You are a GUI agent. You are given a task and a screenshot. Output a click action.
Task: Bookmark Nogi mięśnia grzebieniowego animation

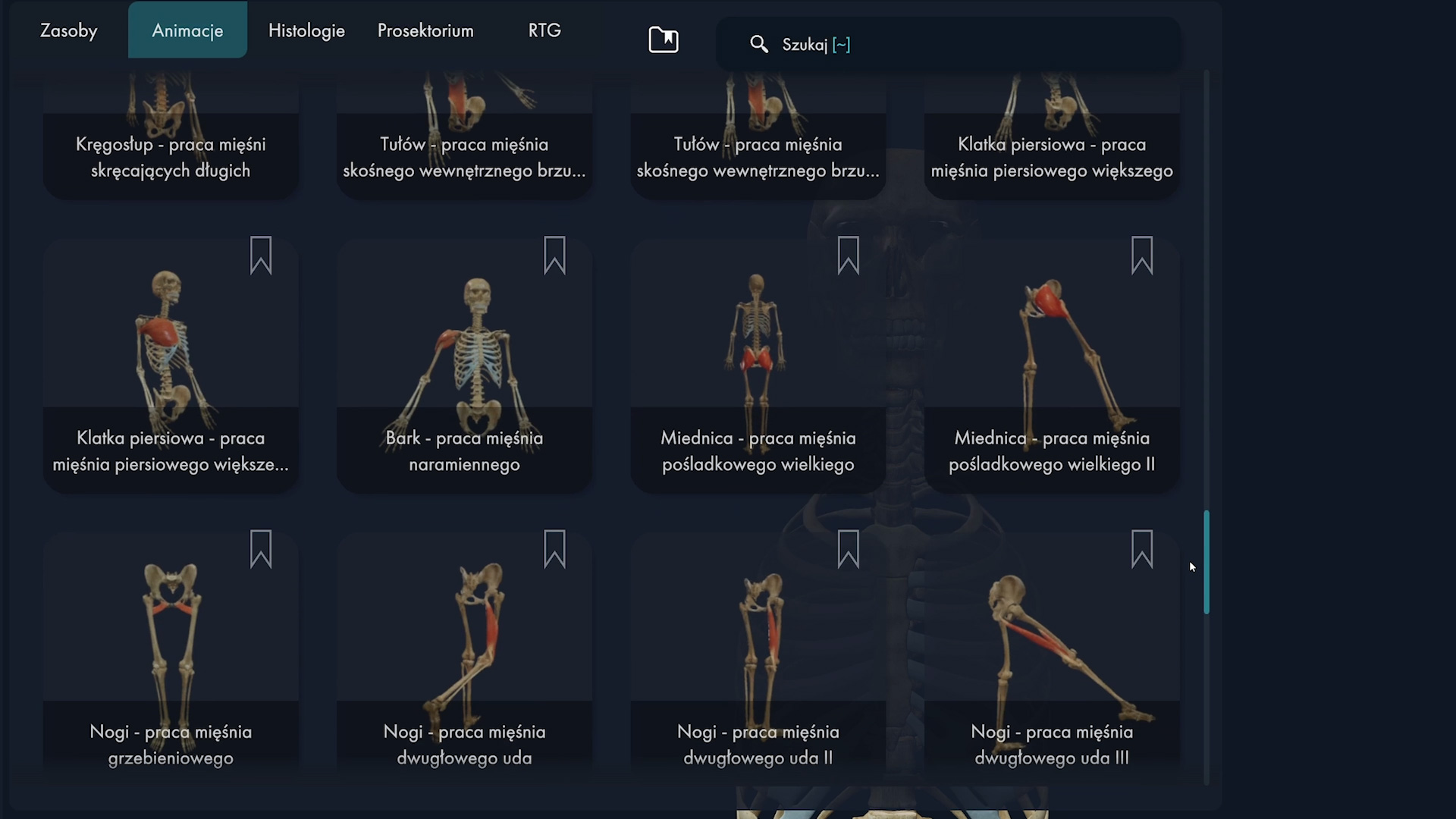(261, 549)
